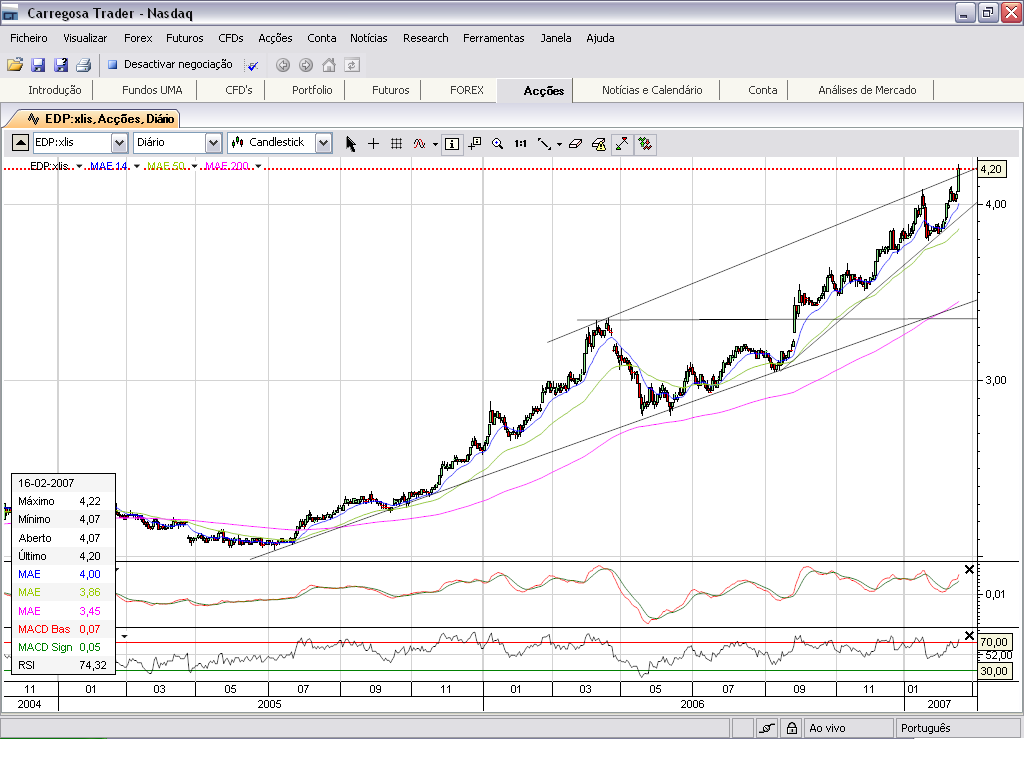
Task: Click the printer icon in main toolbar
Action: (x=84, y=65)
